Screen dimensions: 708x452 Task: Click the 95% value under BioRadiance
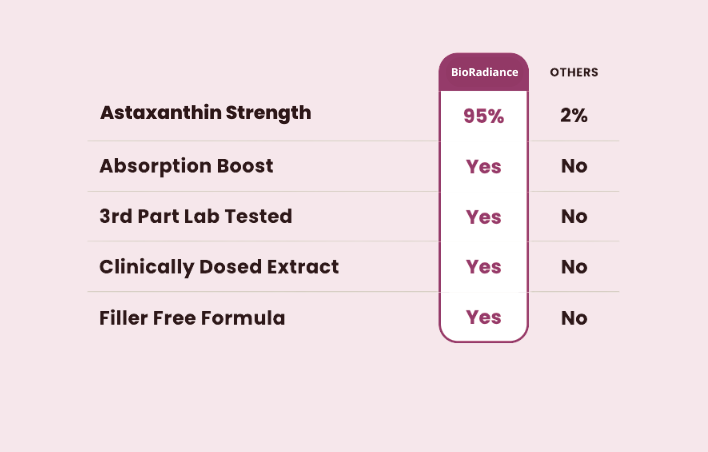pos(483,116)
